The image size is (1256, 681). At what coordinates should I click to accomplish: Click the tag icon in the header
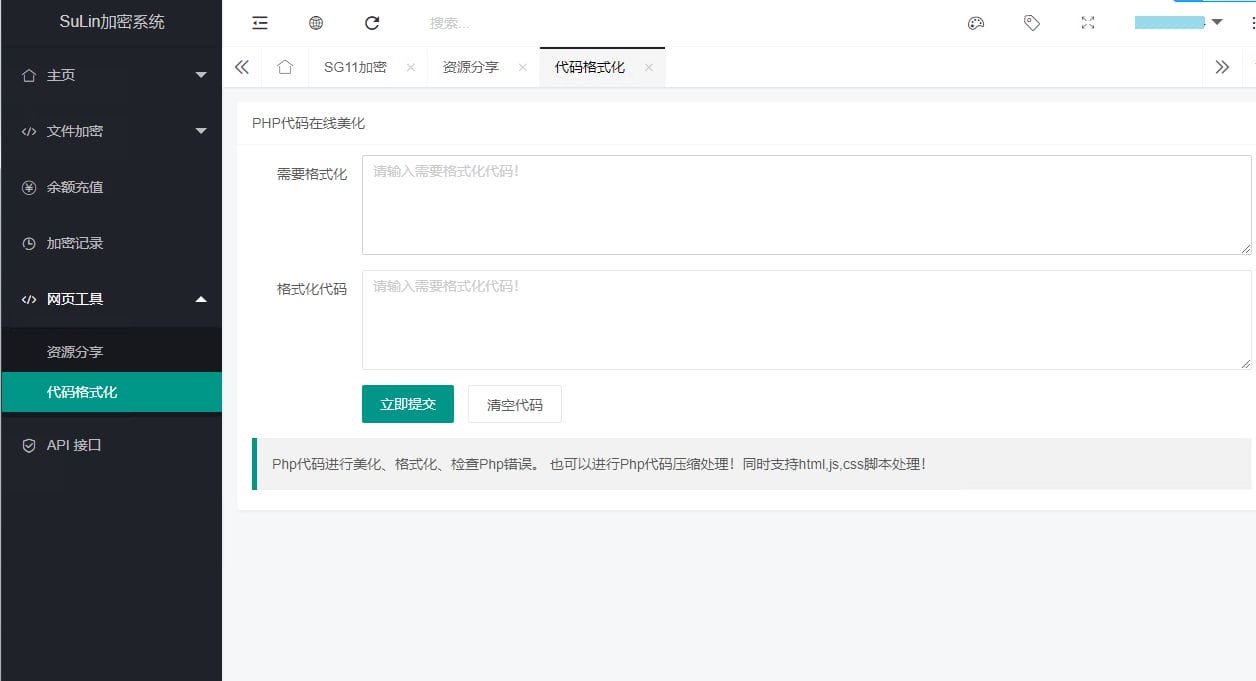pos(1032,22)
